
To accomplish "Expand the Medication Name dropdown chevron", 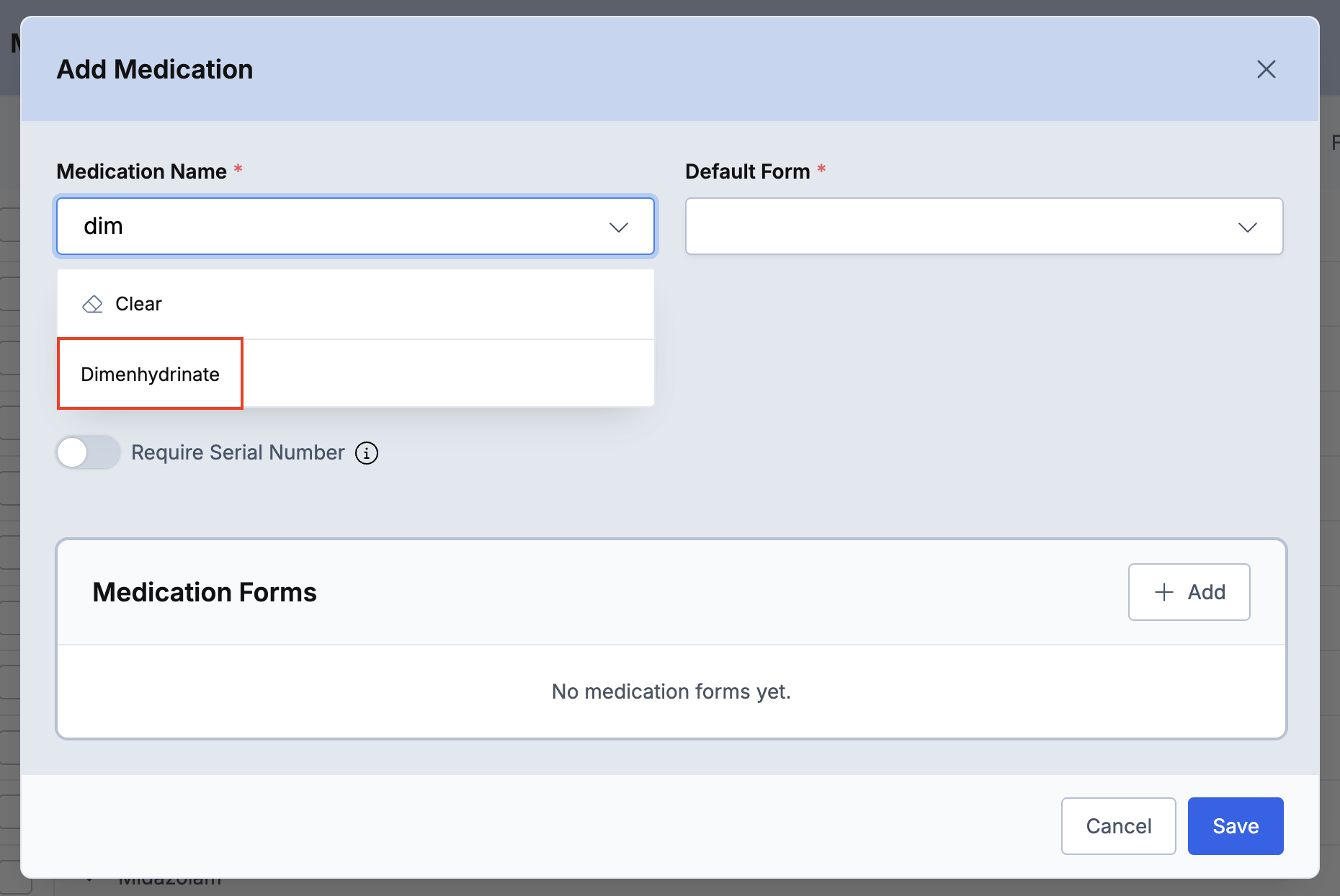I will tap(618, 227).
